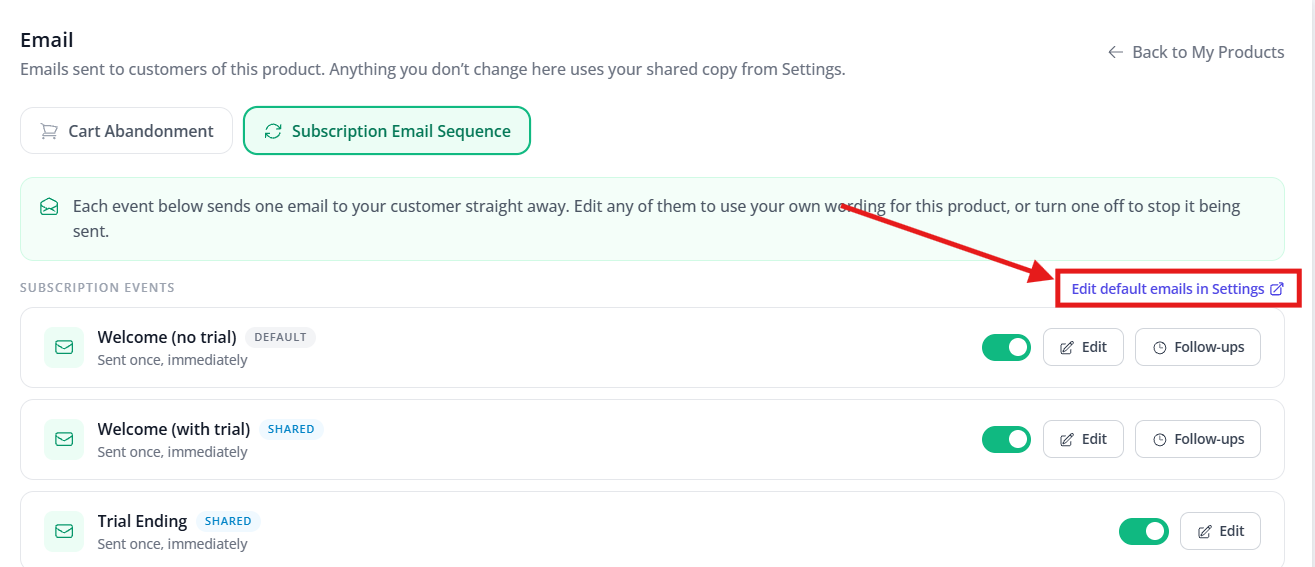Click the back arrow icon near My Products
Image resolution: width=1315 pixels, height=567 pixels.
[1115, 52]
